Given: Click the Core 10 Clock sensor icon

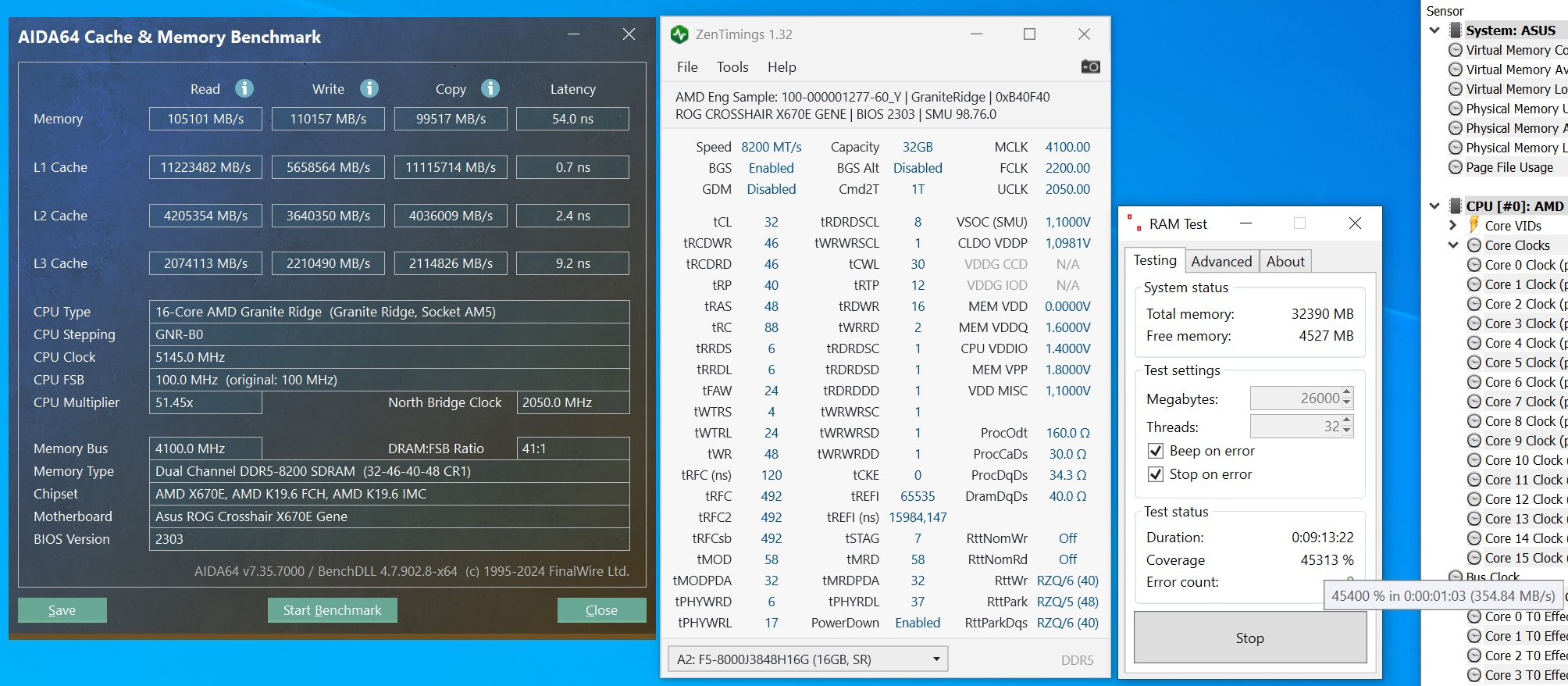Looking at the screenshot, I should pos(1474,460).
